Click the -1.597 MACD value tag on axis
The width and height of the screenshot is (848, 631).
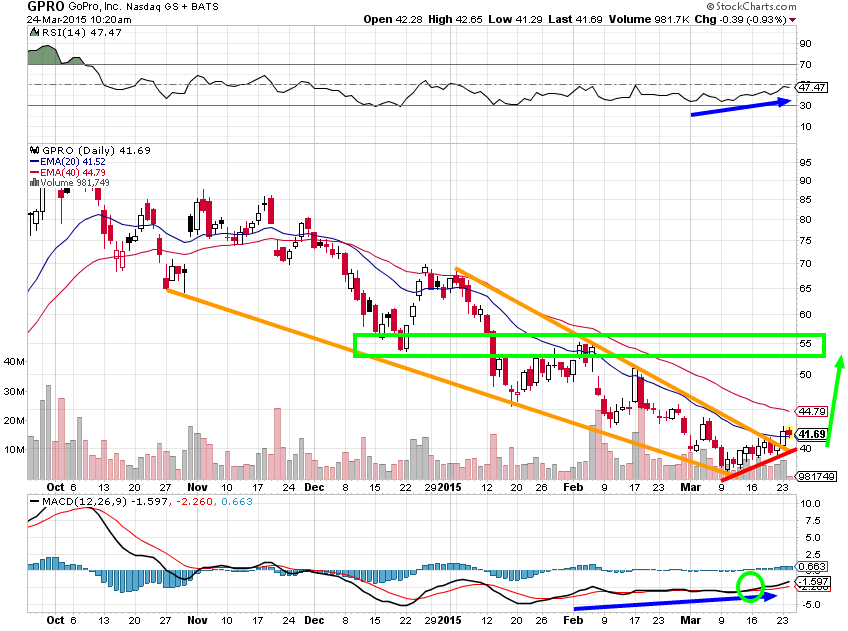(x=812, y=582)
